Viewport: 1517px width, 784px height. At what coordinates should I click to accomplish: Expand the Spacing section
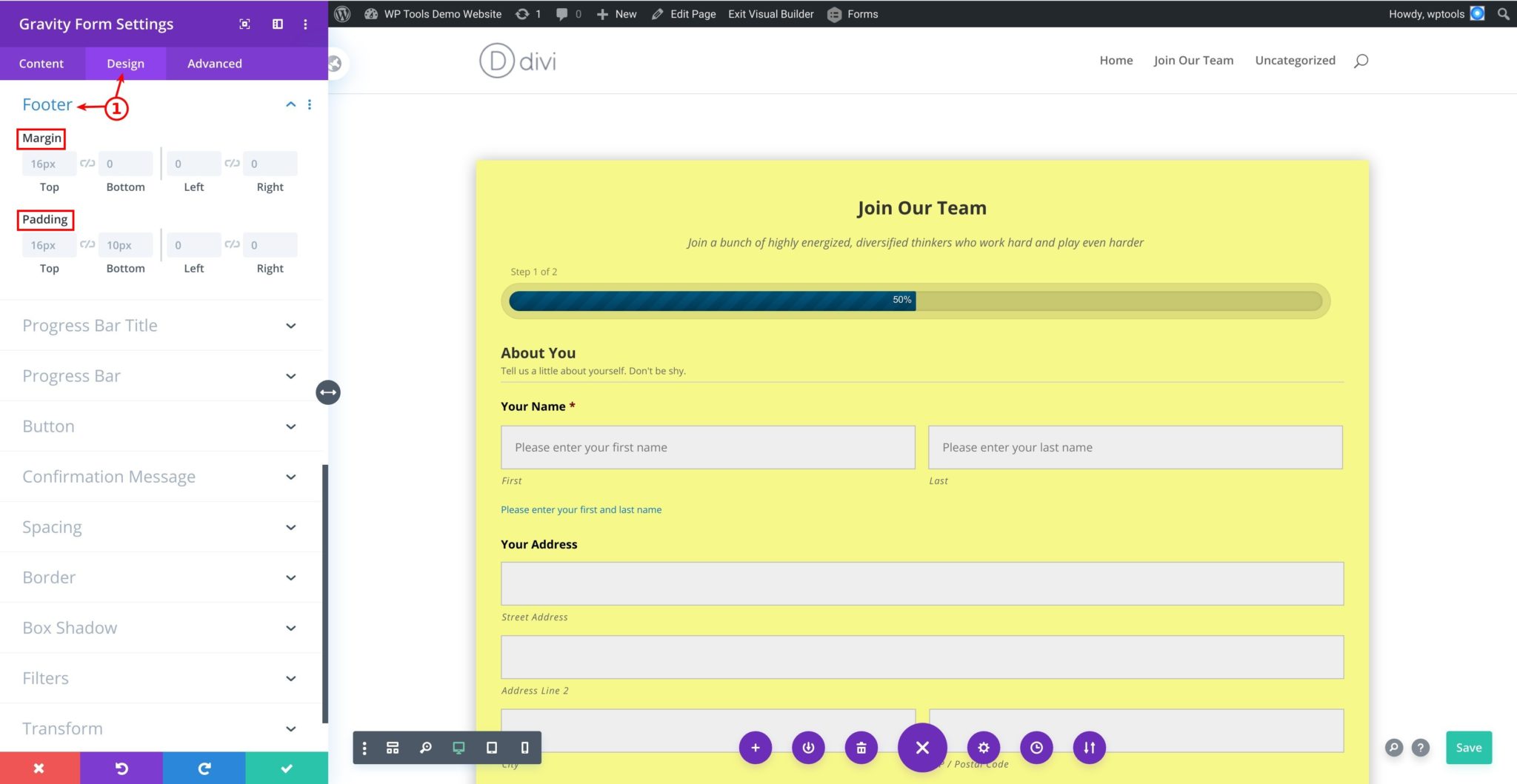pyautogui.click(x=159, y=527)
